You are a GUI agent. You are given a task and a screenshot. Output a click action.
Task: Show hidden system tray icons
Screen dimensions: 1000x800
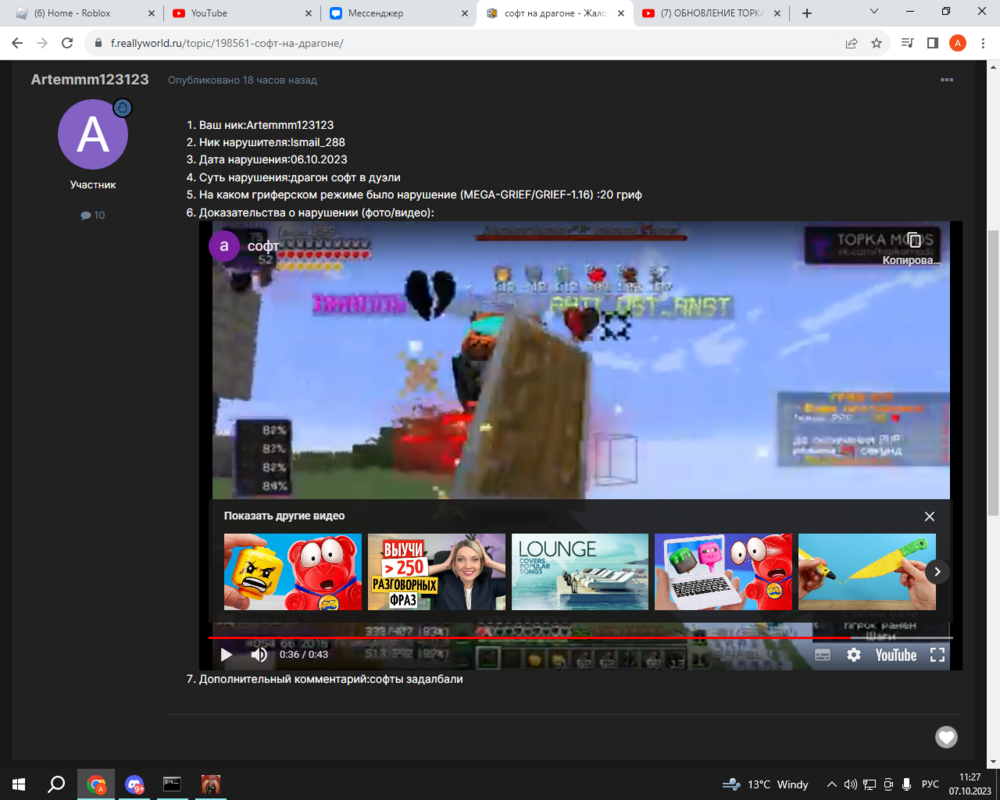tap(832, 784)
